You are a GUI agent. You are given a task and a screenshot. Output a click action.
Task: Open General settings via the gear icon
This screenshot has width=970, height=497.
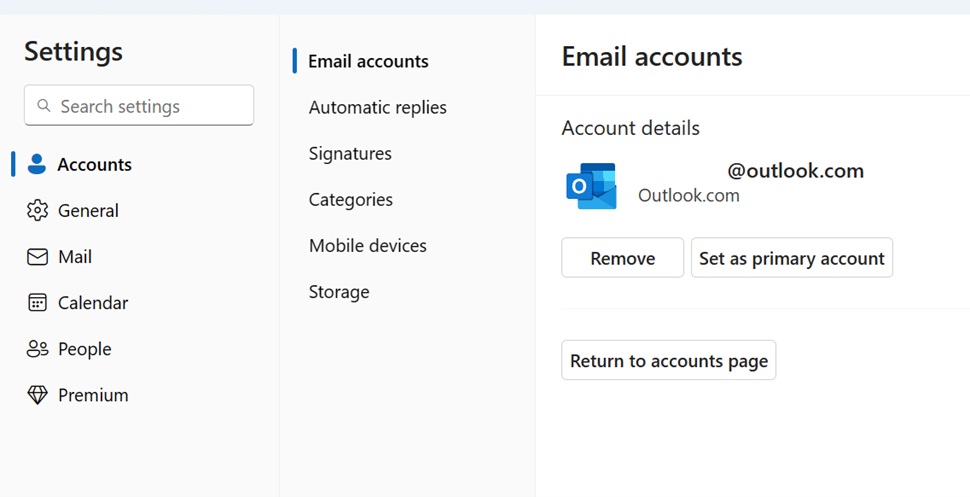tap(37, 211)
